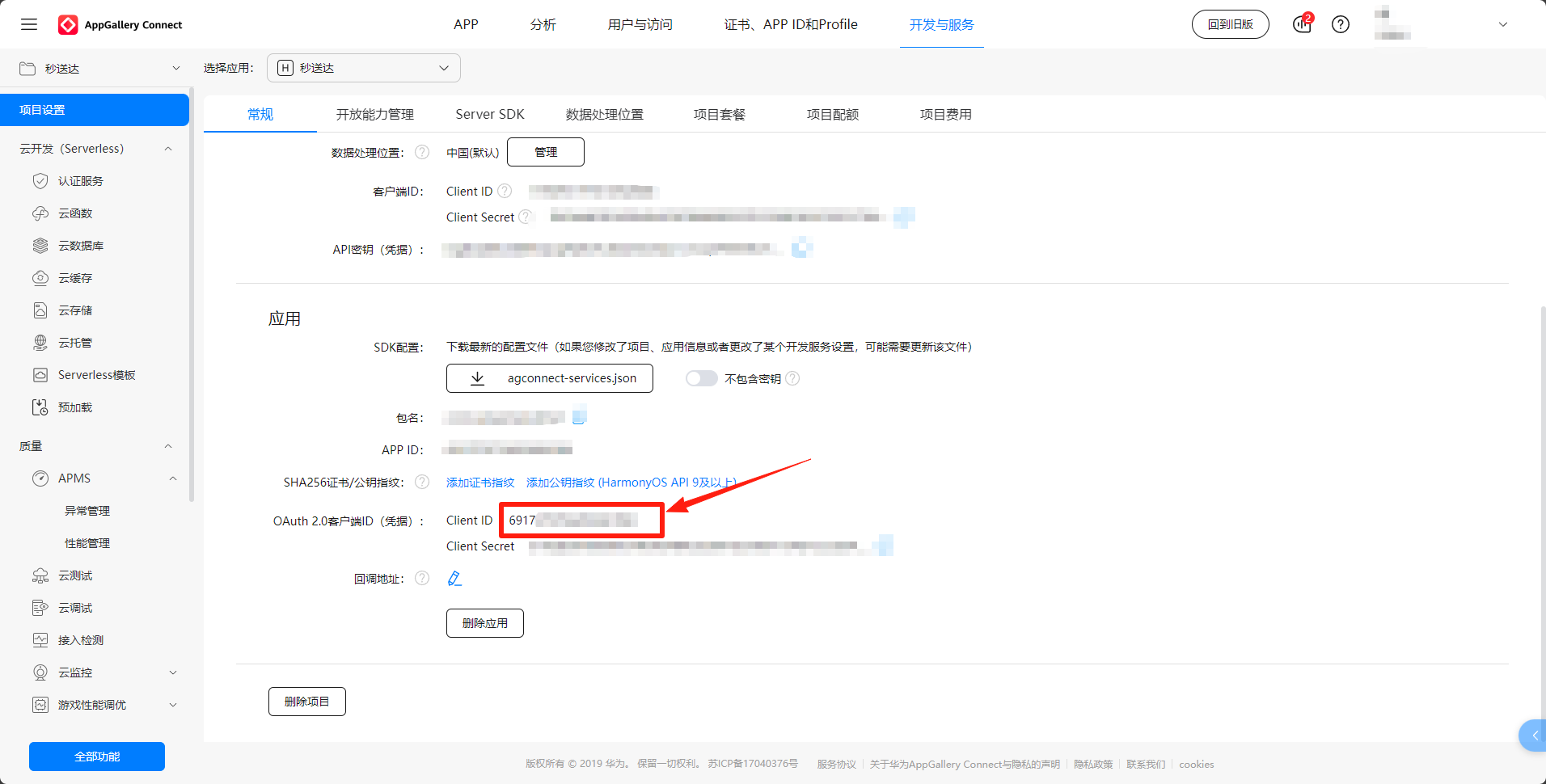Screen dimensions: 1546x784
Task: Click the 管理 button
Action: [546, 152]
